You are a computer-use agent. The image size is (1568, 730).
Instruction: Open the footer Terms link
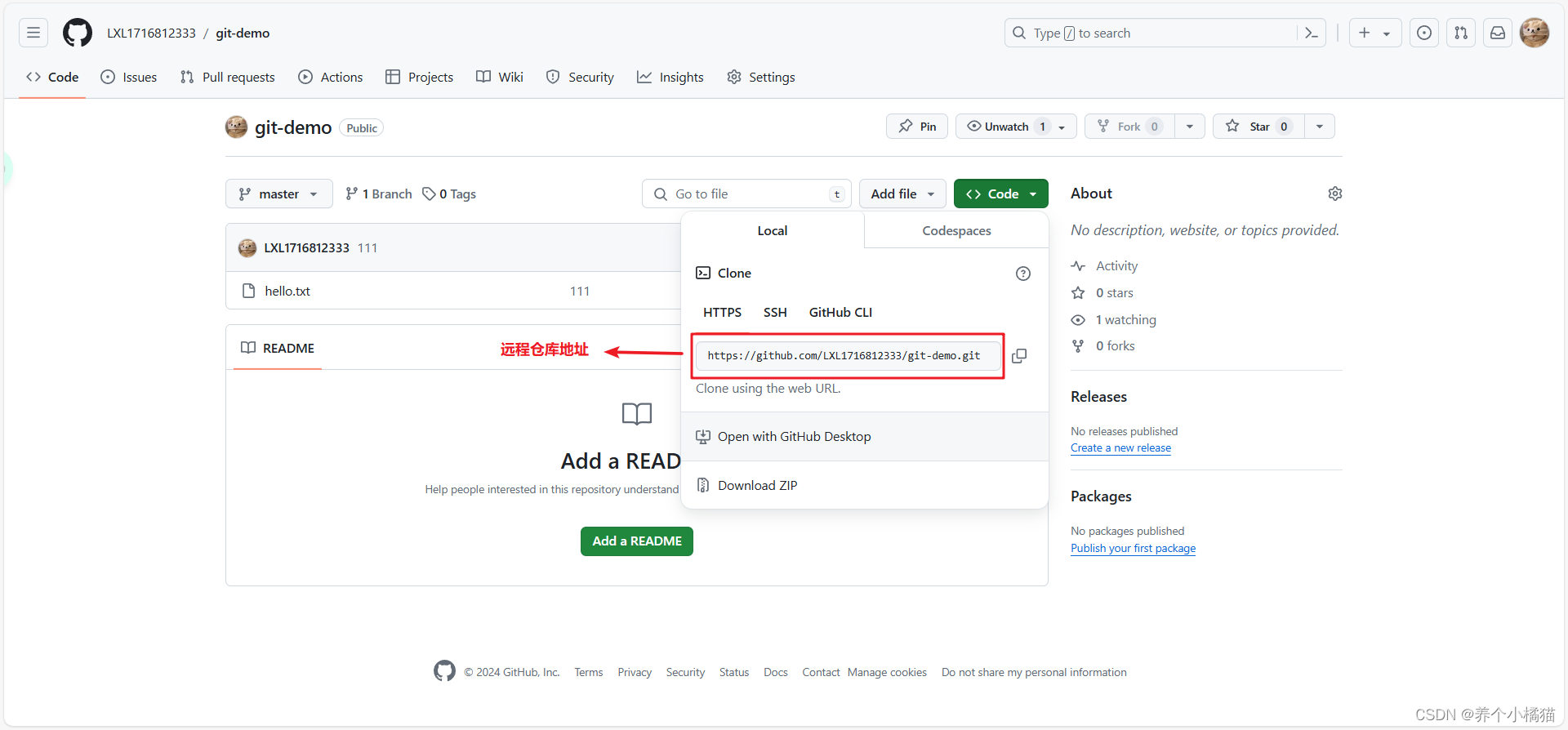(x=588, y=672)
